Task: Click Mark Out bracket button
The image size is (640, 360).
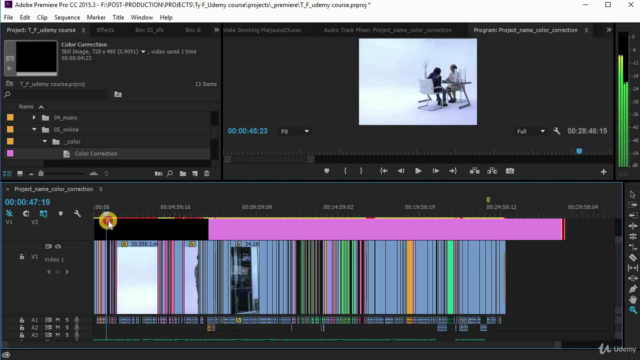Action: 361,171
